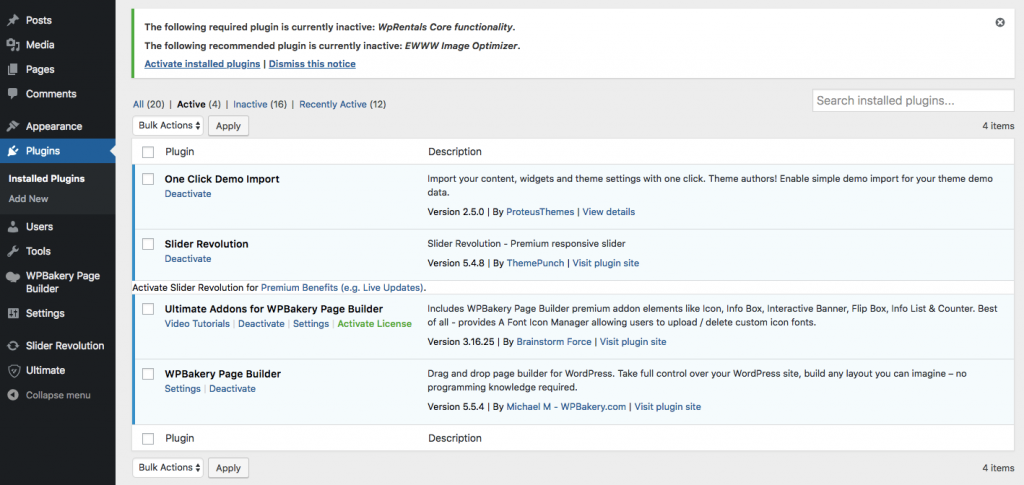Click the Settings sliders icon
This screenshot has height=485, width=1024.
coord(12,313)
